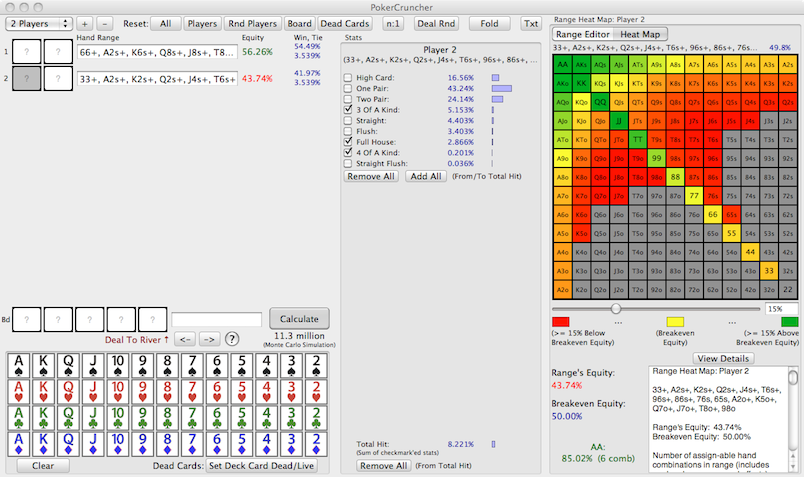Screen dimensions: 804x477
Task: Select the 9 of hearts card
Action: [143, 391]
